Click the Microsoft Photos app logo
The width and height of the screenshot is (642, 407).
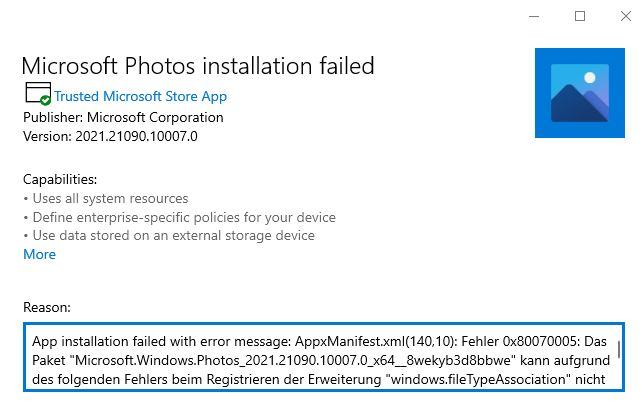click(x=579, y=93)
